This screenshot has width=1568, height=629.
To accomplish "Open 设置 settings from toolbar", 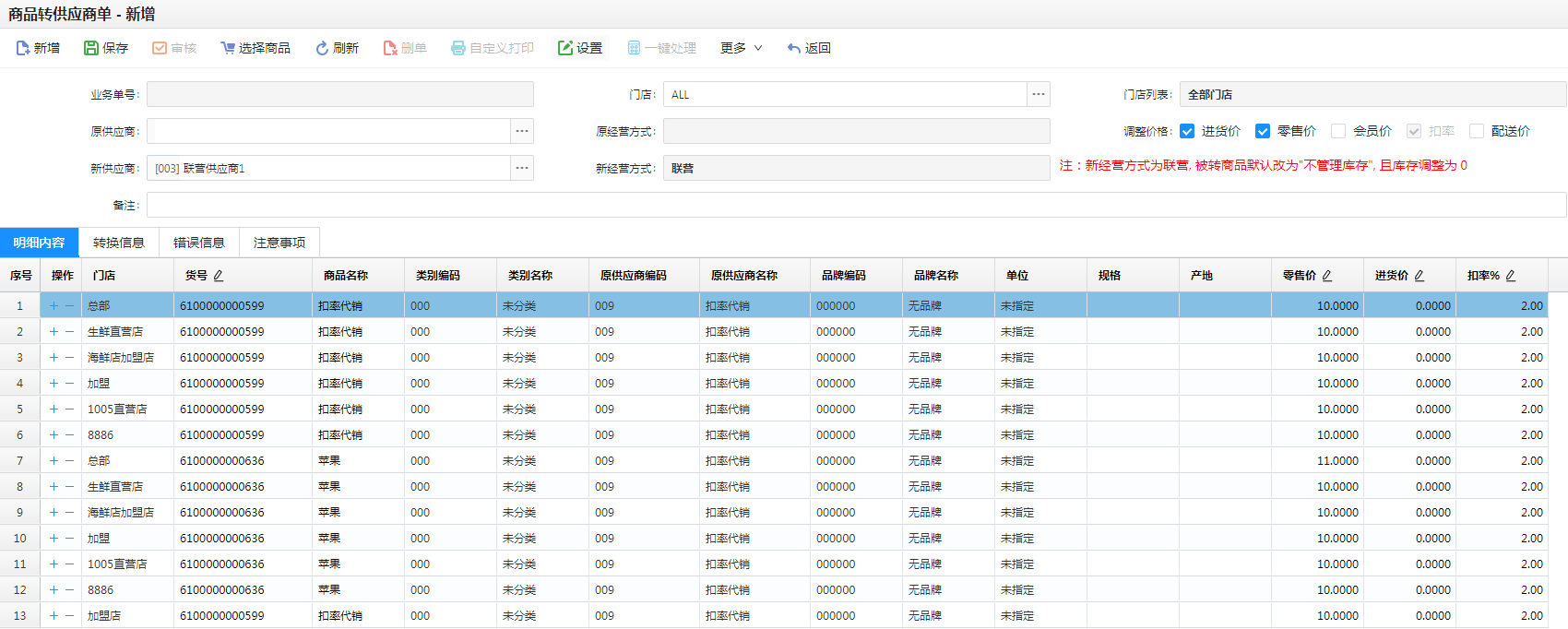I will 579,48.
